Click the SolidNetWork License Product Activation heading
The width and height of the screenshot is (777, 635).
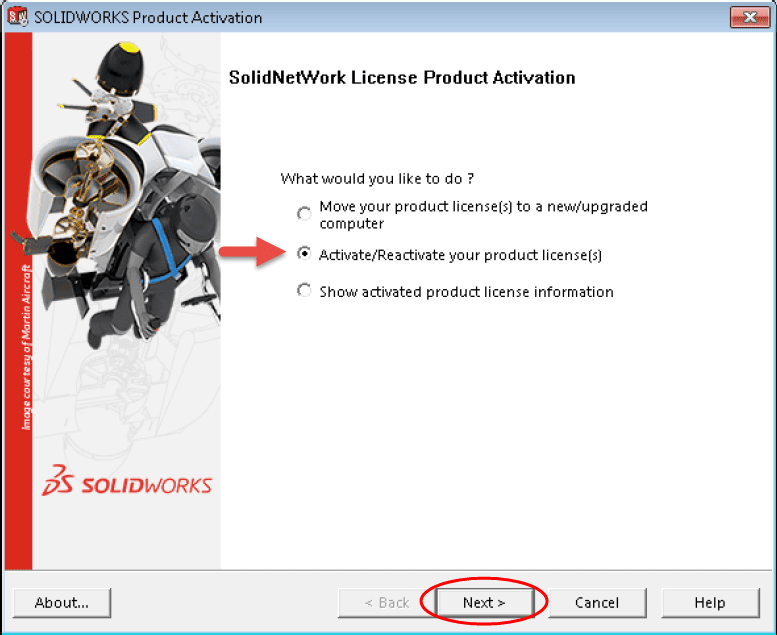click(402, 77)
